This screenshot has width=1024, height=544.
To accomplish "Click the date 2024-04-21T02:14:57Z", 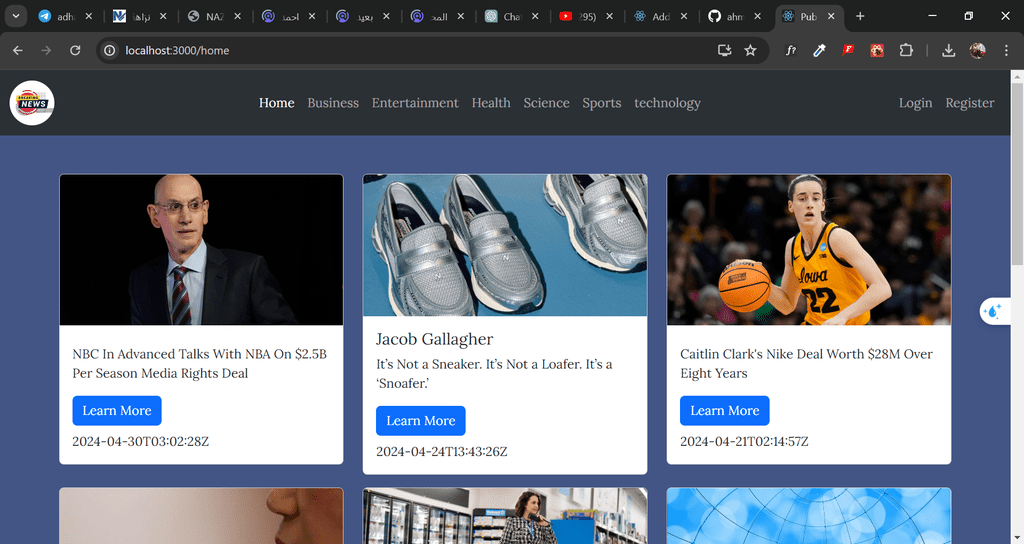I will (744, 441).
